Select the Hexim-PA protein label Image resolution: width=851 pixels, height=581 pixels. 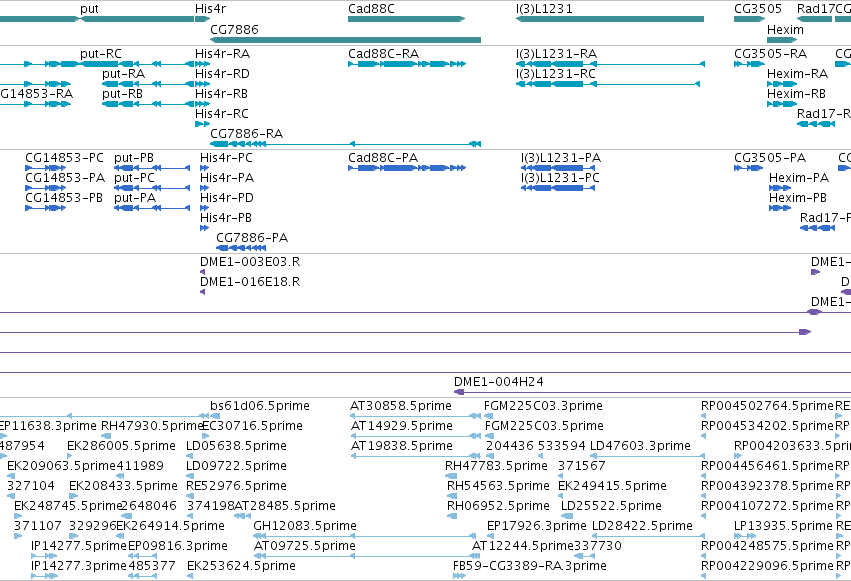[x=799, y=178]
